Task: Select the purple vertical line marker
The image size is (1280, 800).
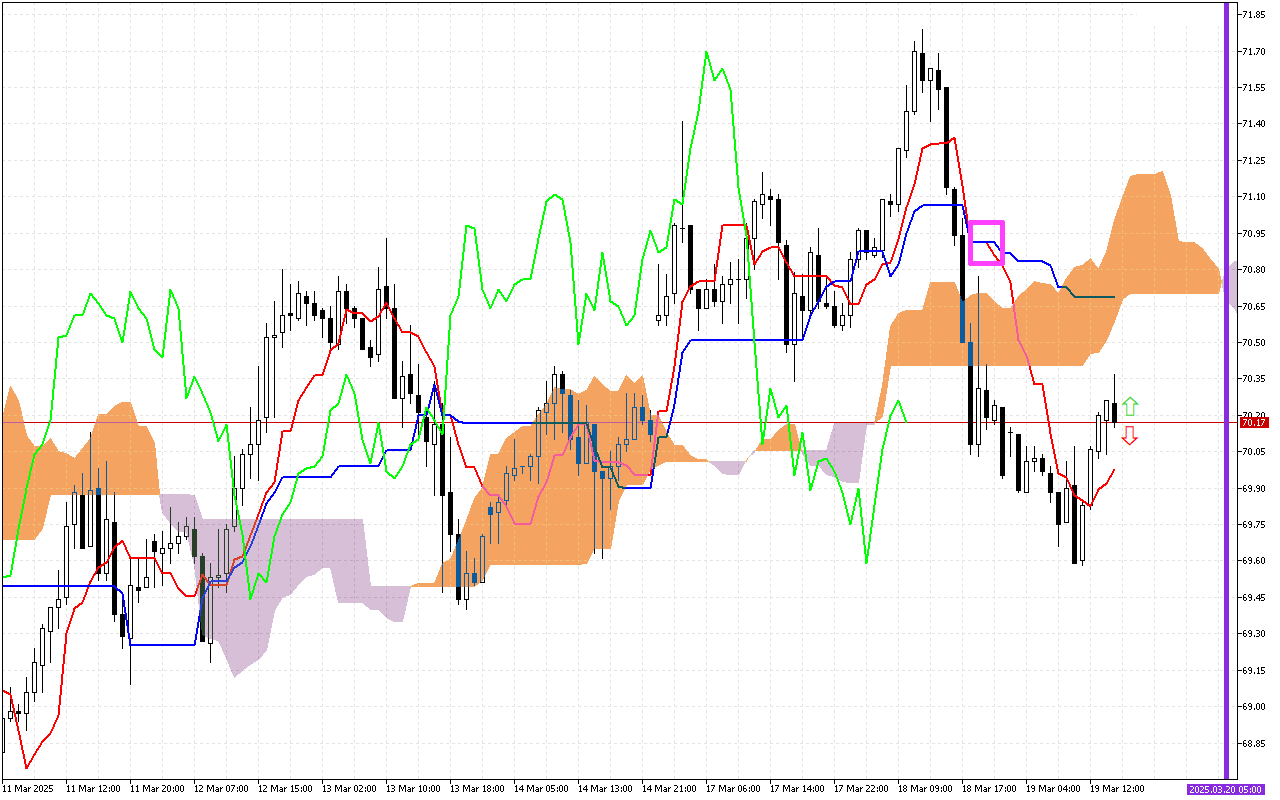Action: [x=1227, y=390]
